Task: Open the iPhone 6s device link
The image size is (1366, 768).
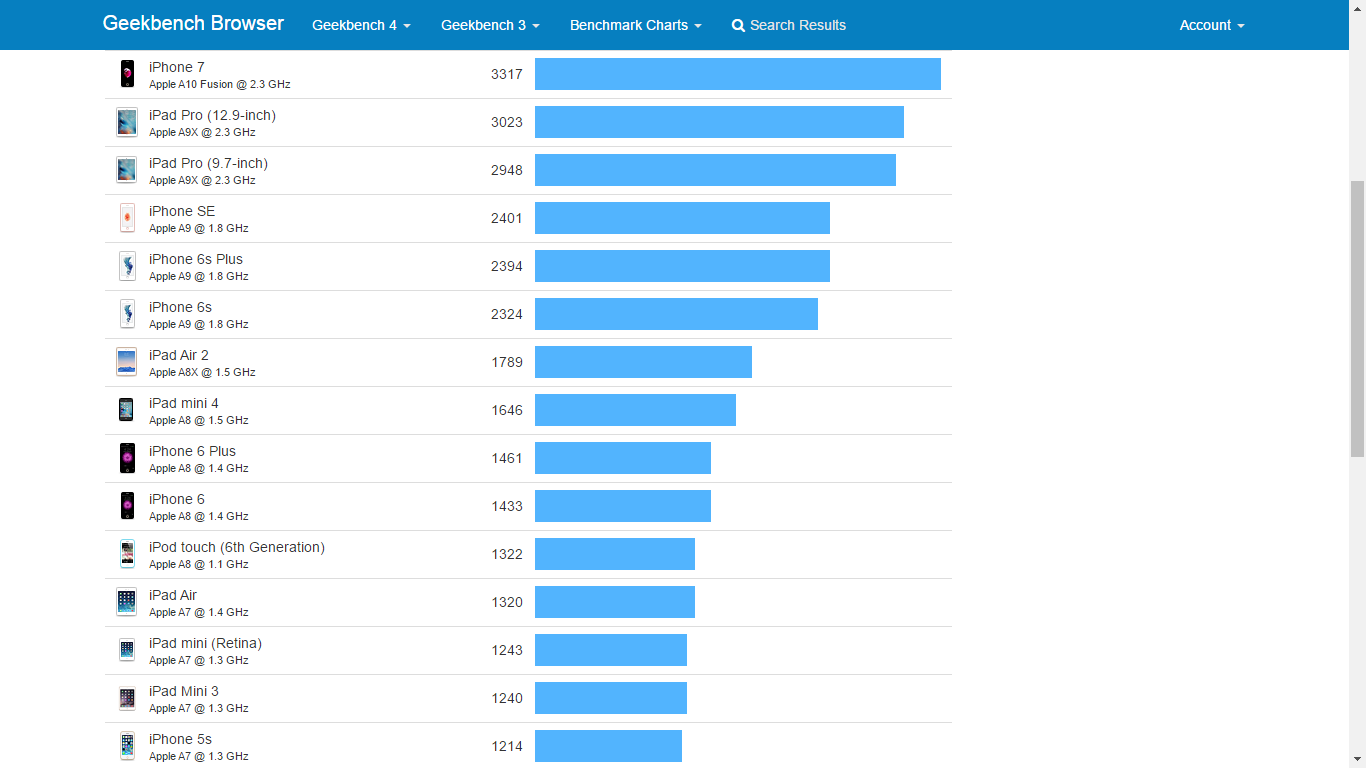Action: [x=180, y=307]
